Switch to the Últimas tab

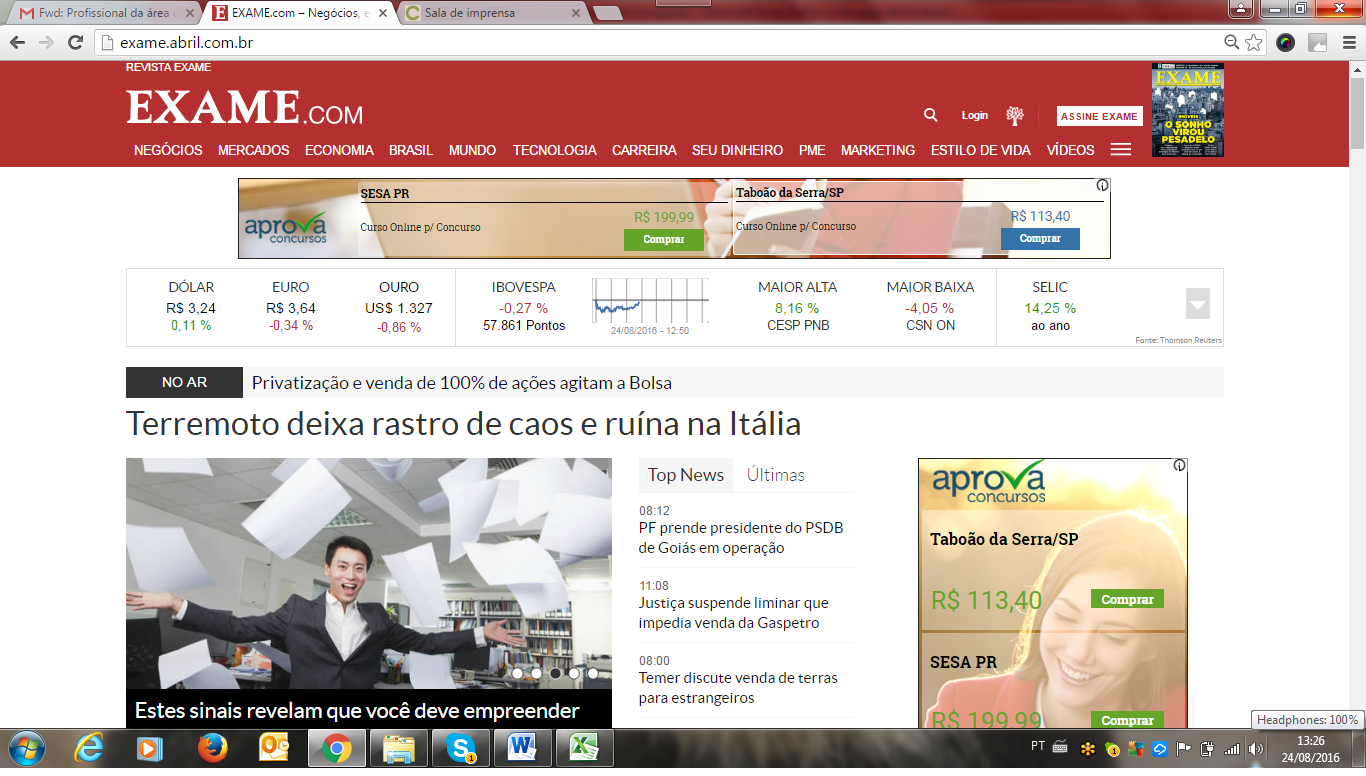[776, 475]
